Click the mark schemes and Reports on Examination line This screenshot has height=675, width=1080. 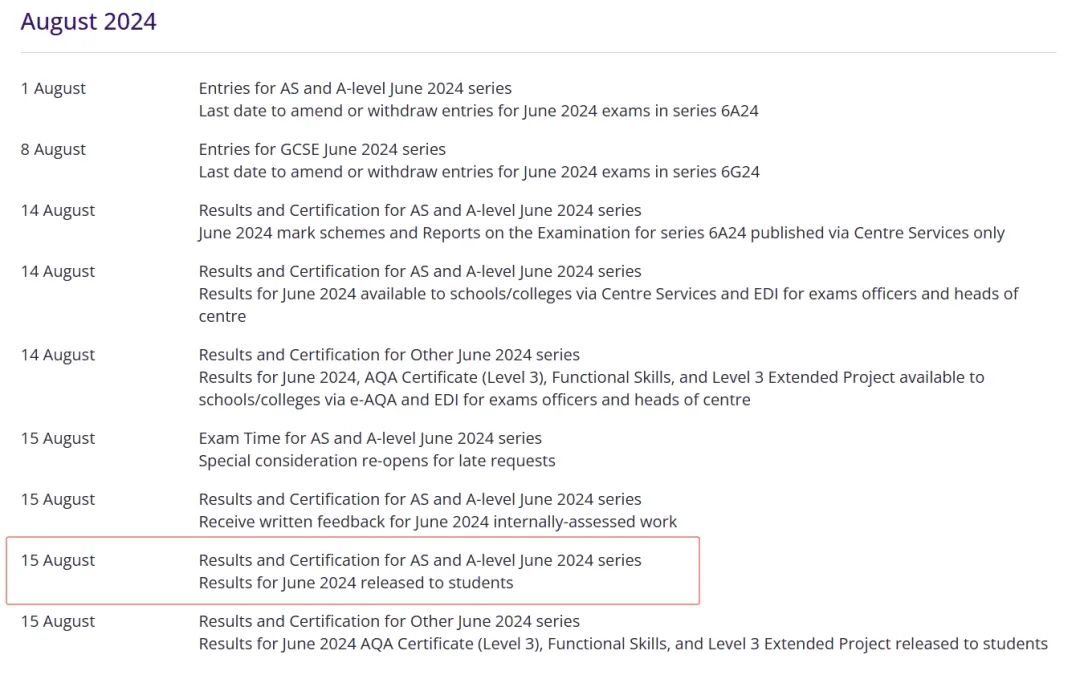601,233
